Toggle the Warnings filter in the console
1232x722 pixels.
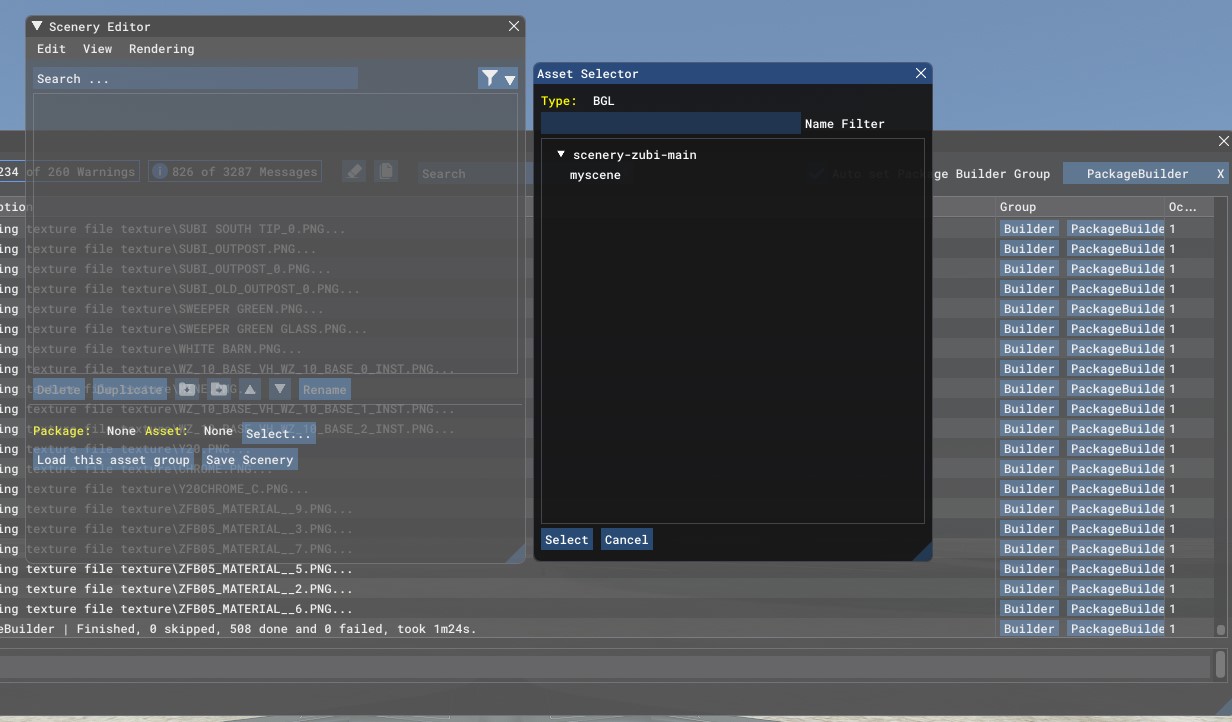click(68, 172)
